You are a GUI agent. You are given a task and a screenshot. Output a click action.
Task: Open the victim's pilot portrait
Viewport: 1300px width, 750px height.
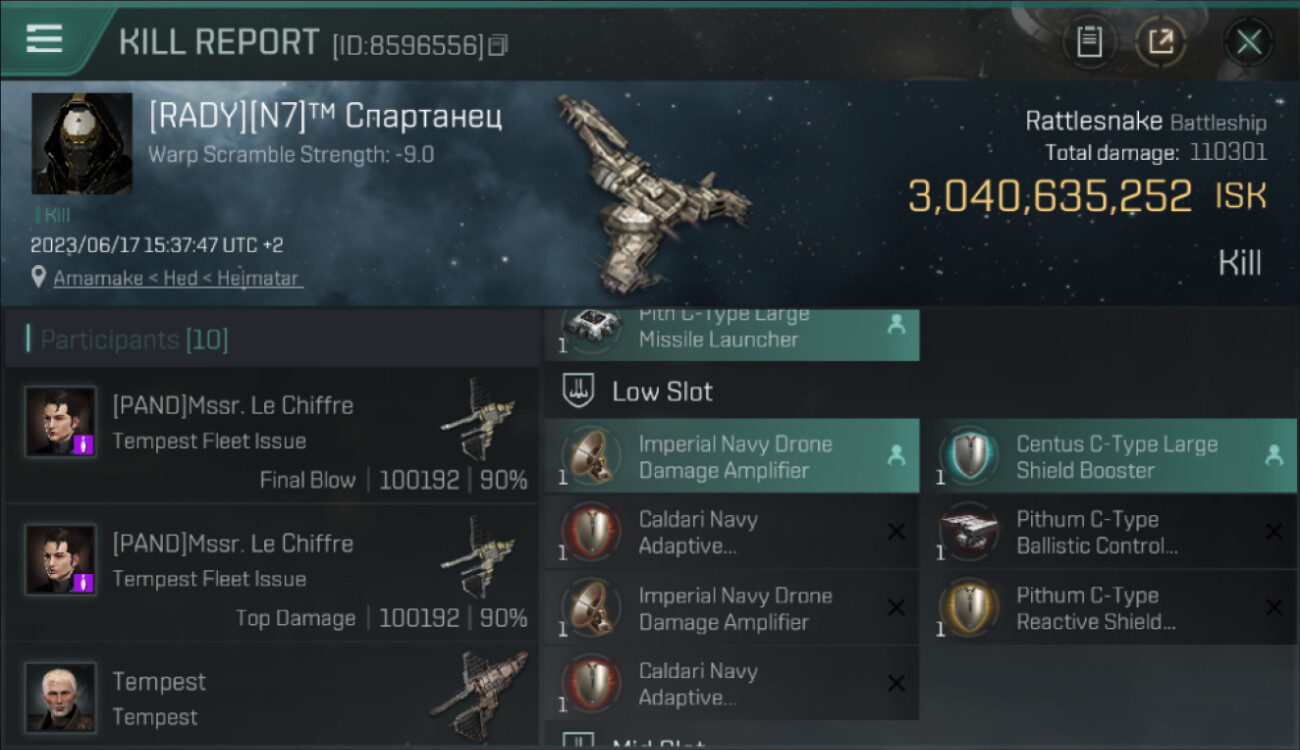point(82,144)
